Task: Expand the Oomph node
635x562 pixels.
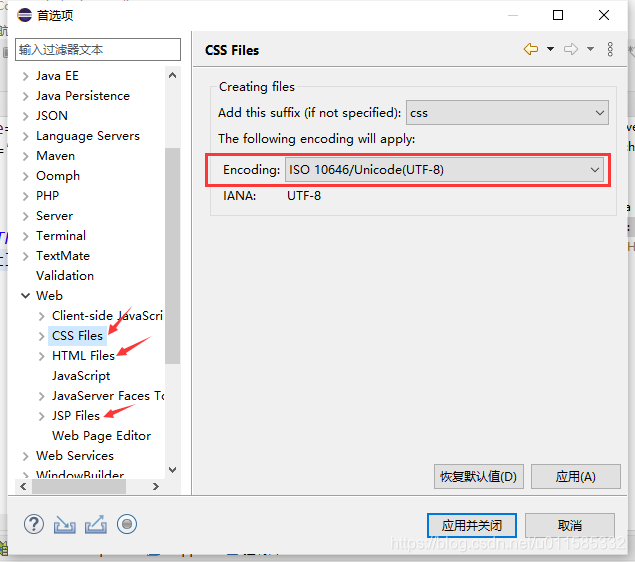Action: 26,176
